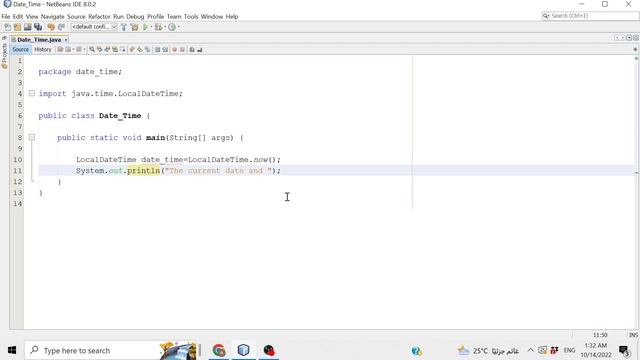
Task: Click the Shift Line Left icon
Action: [x=157, y=49]
